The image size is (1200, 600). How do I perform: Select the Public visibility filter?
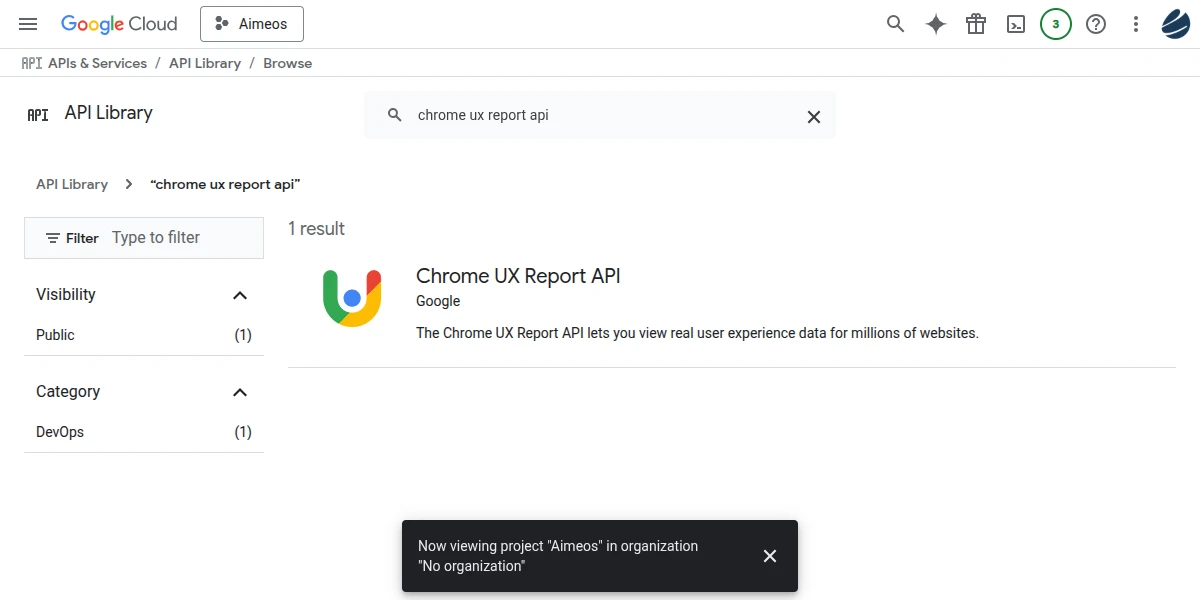point(56,335)
